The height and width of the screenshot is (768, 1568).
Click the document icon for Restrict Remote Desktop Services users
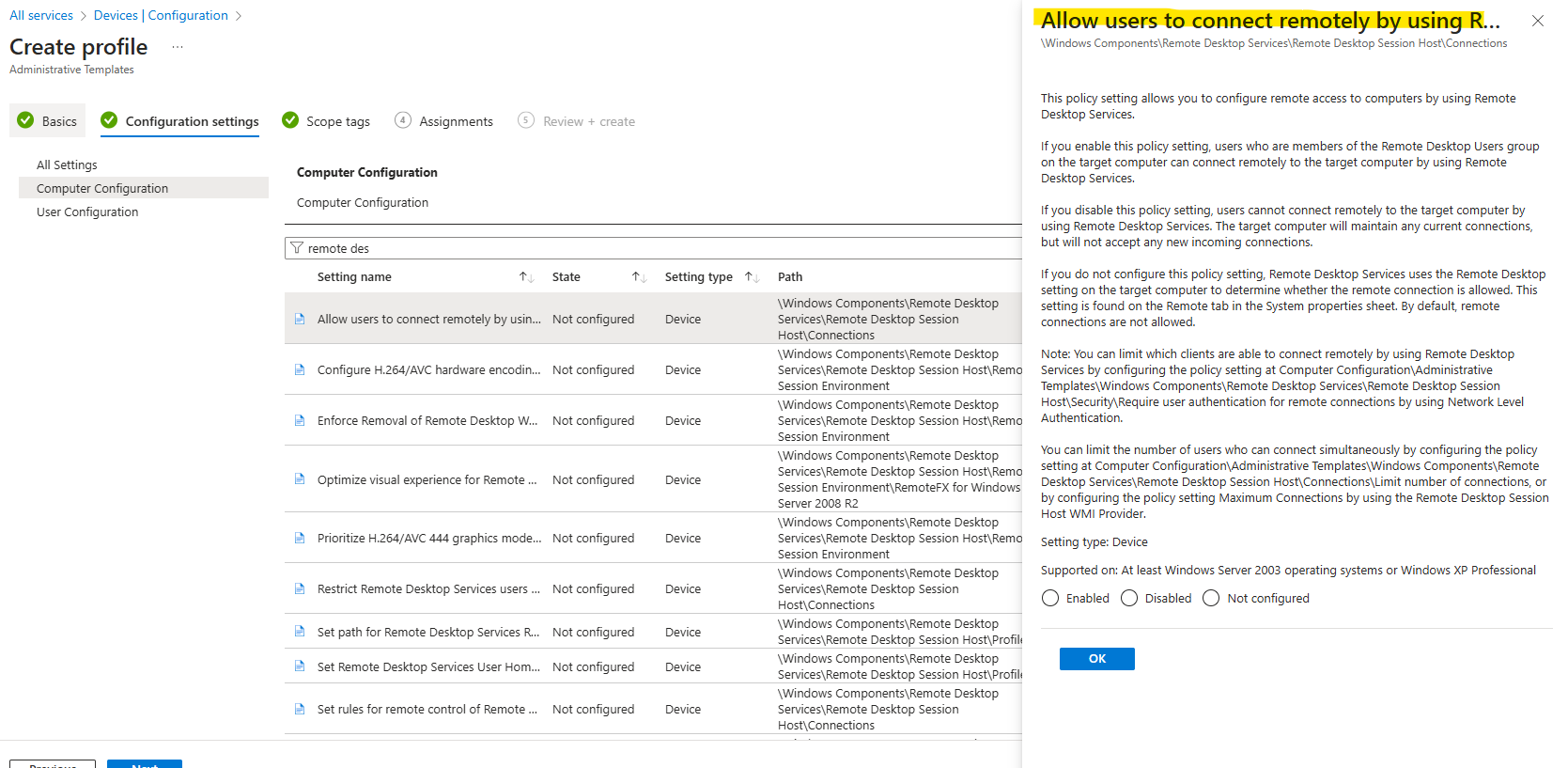coord(300,588)
